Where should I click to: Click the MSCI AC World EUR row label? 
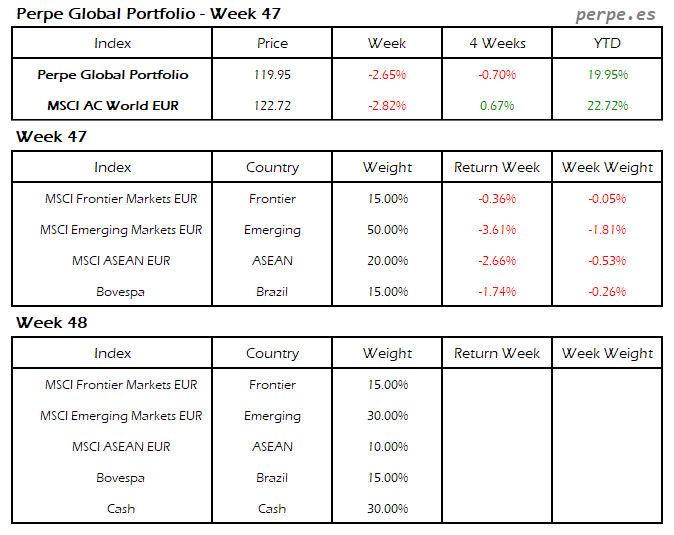pyautogui.click(x=112, y=105)
